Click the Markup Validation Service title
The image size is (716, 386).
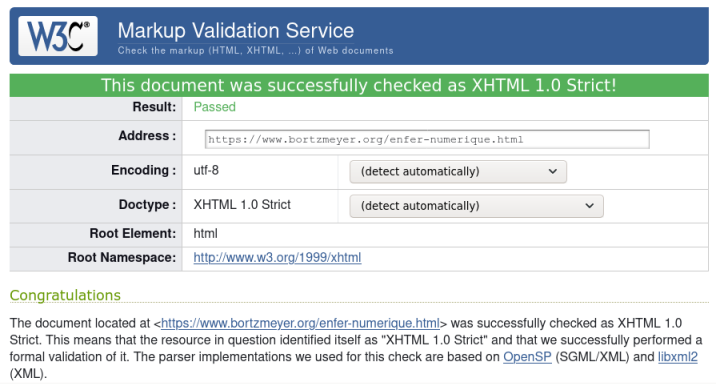click(x=236, y=31)
